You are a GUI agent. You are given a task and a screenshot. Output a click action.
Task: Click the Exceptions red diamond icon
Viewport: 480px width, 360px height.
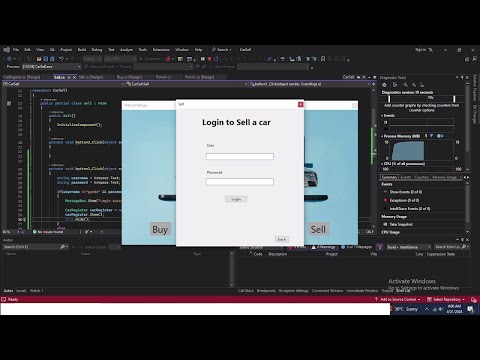tap(386, 200)
